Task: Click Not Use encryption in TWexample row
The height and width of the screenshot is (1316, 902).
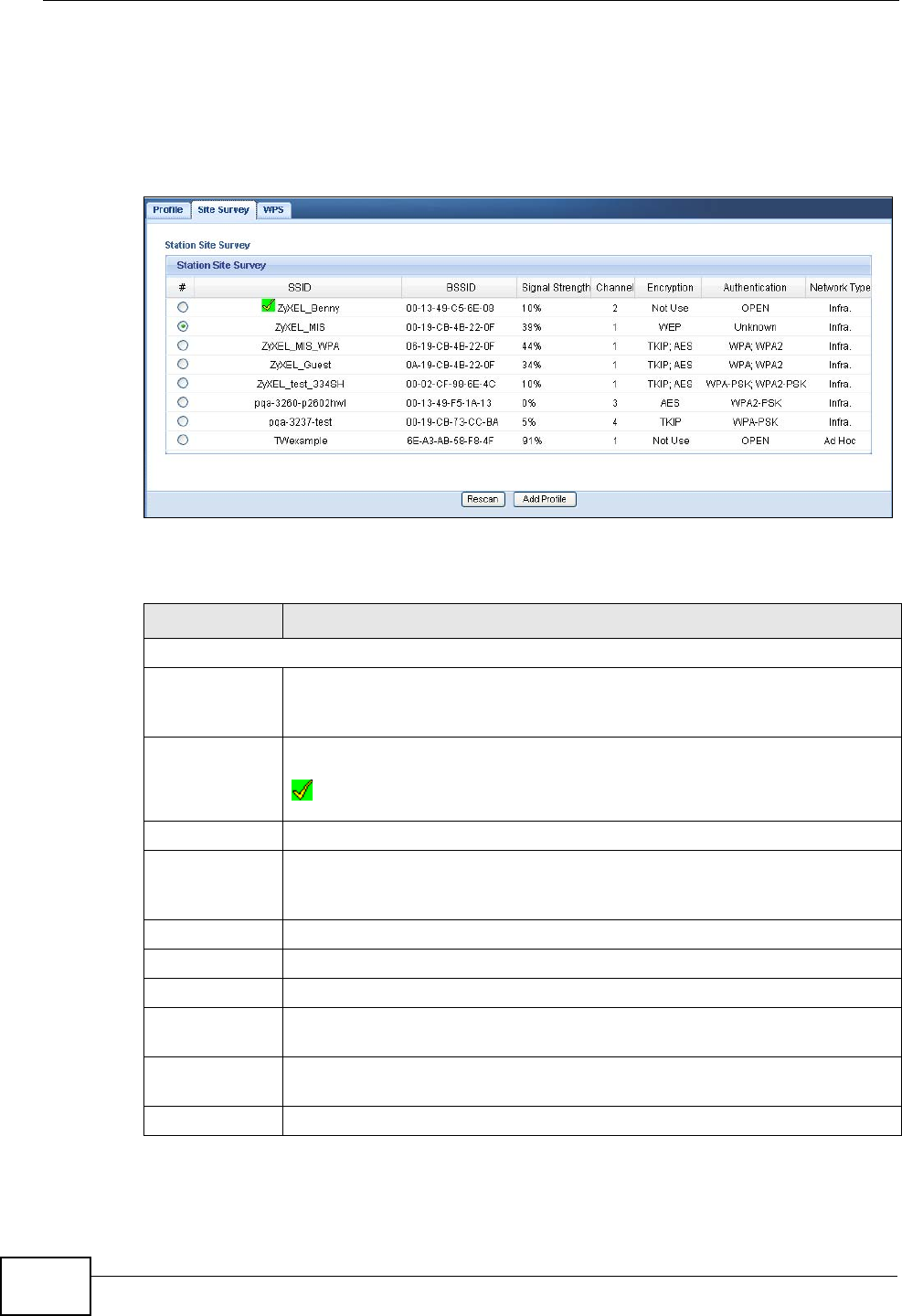Action: coord(670,440)
